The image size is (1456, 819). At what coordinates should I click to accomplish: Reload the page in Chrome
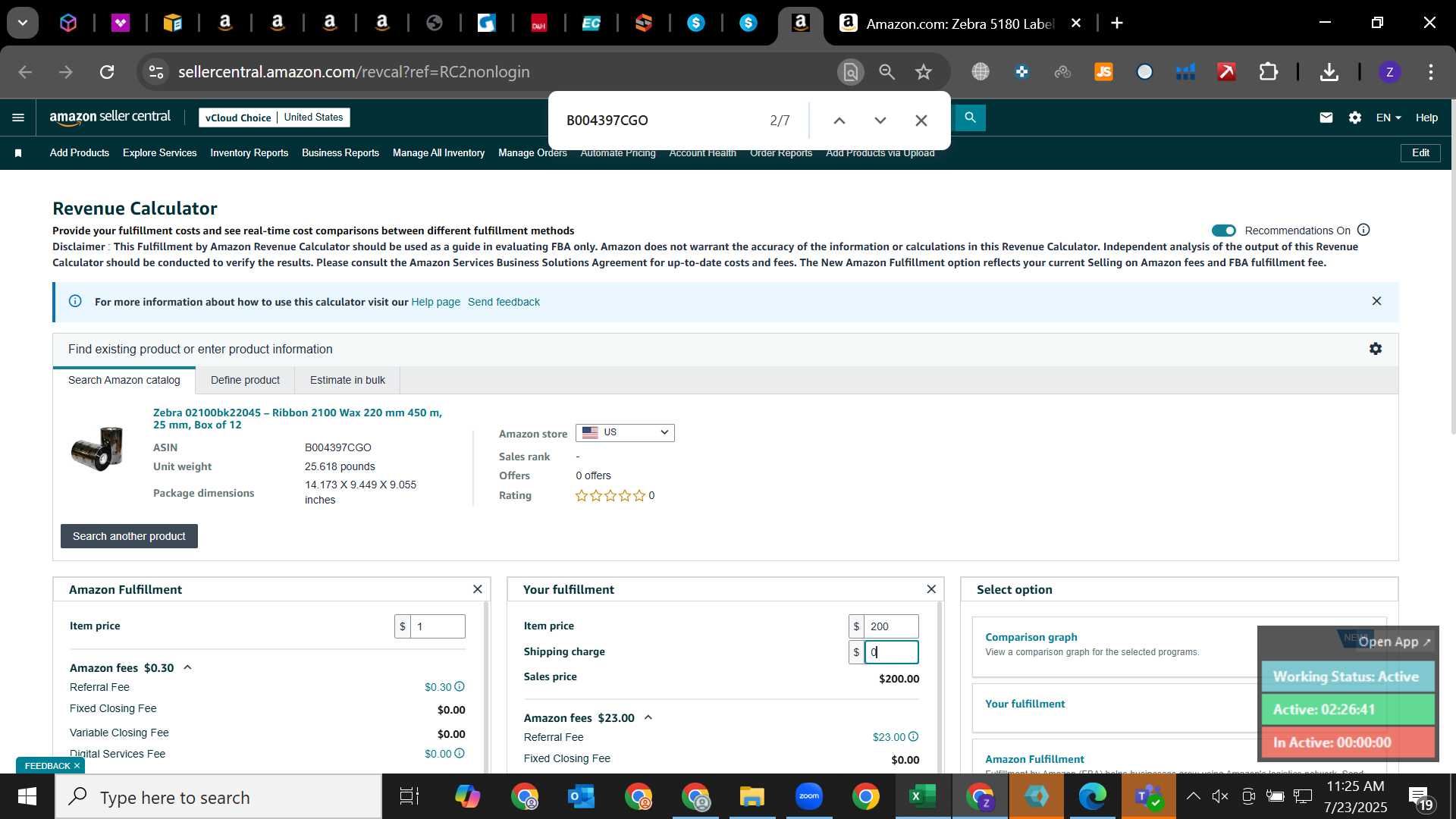point(107,72)
